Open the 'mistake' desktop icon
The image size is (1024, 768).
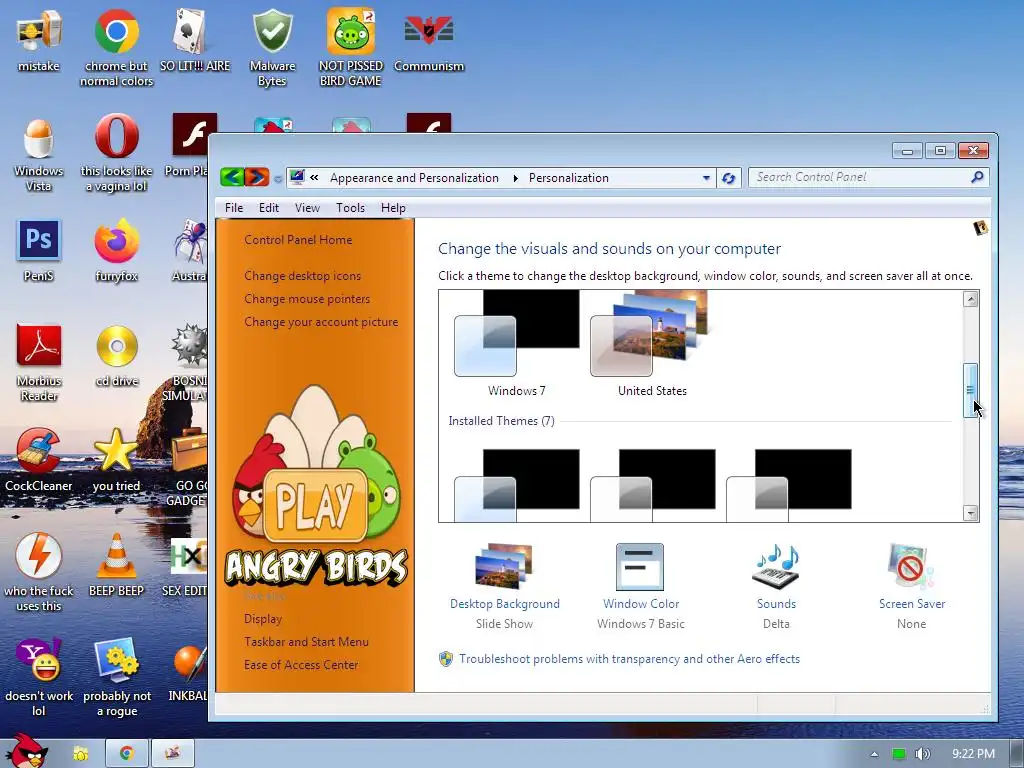tap(39, 42)
